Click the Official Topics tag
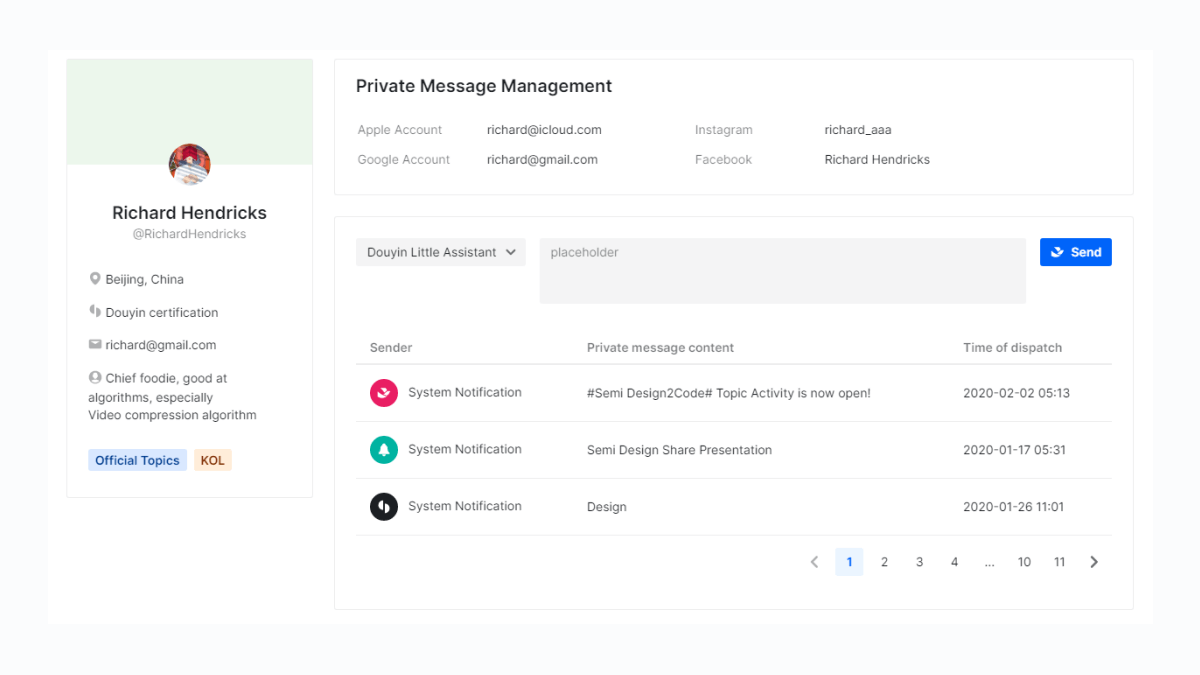Screen dimensions: 1200x675 (137, 460)
